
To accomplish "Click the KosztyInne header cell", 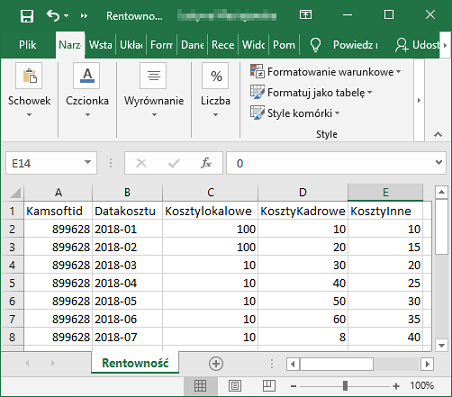I will coord(385,211).
